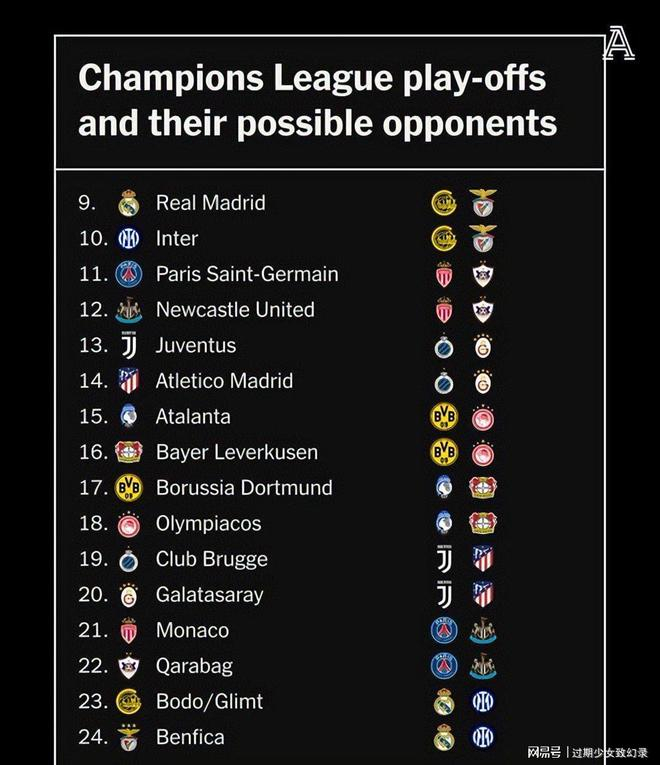Select the Olympiacos crest in row 18
This screenshot has height=765, width=660.
(128, 524)
